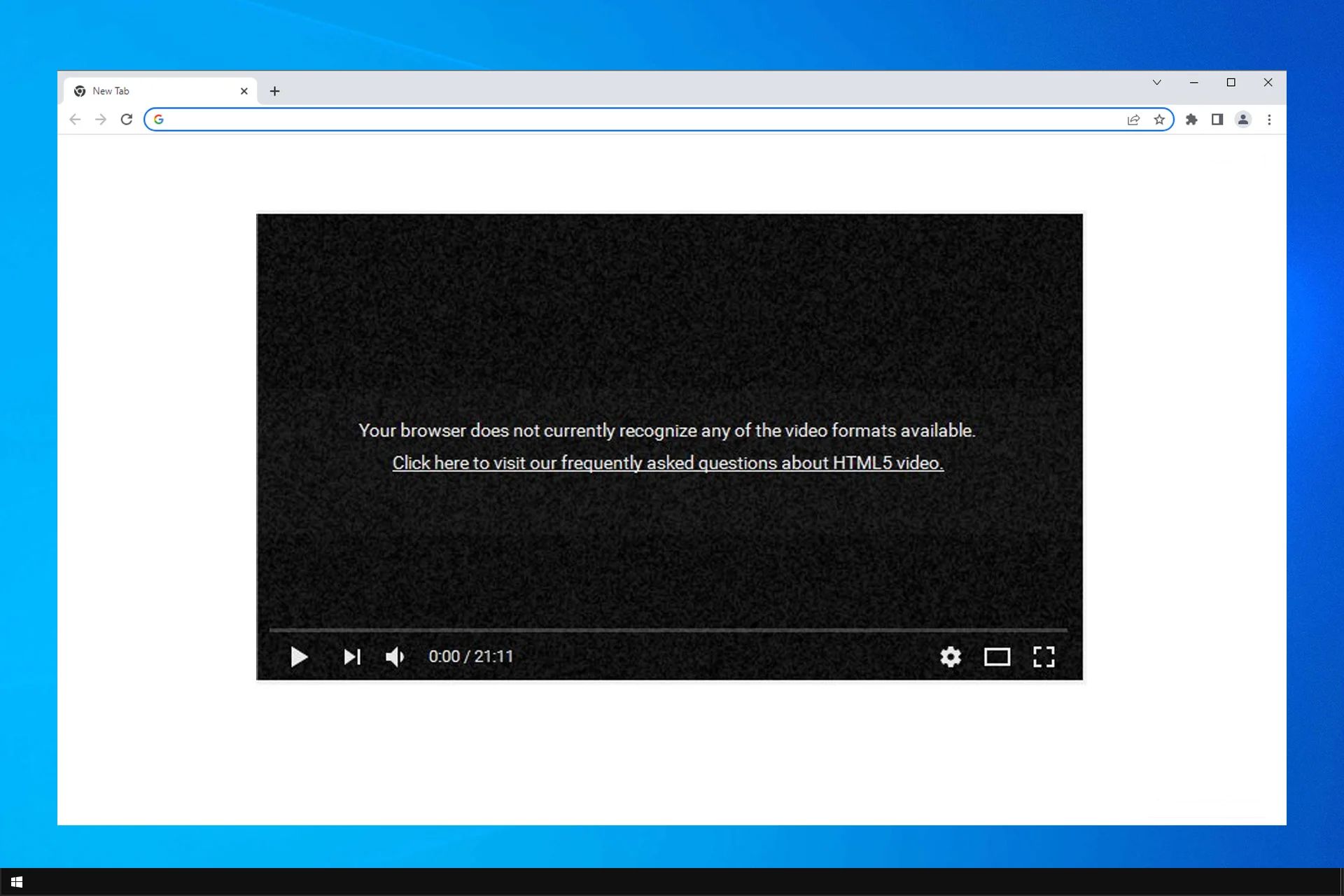1344x896 pixels.
Task: Mute the video by clicking the speaker
Action: coord(394,657)
